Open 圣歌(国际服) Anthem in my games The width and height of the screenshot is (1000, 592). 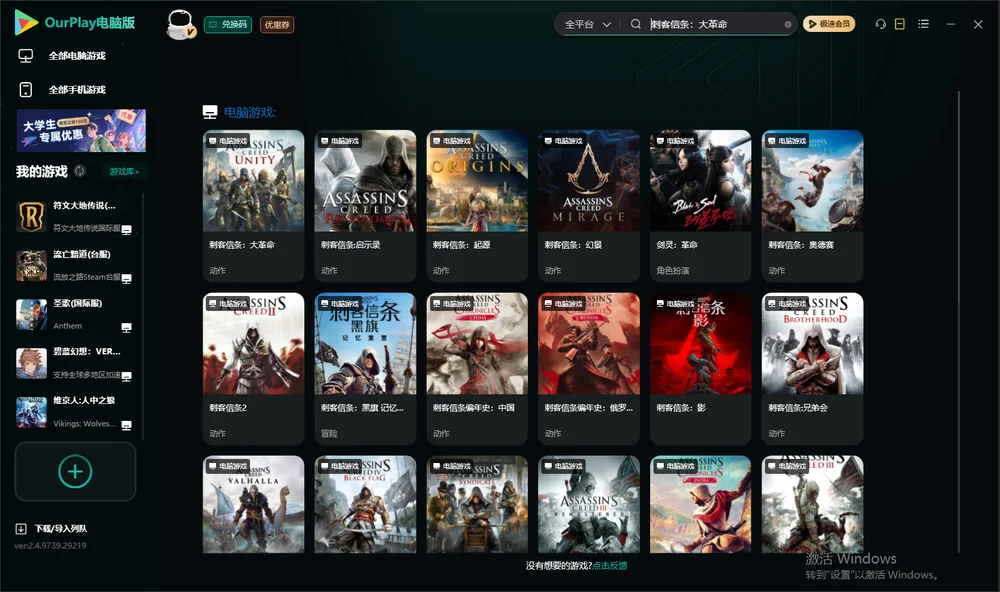(x=75, y=314)
